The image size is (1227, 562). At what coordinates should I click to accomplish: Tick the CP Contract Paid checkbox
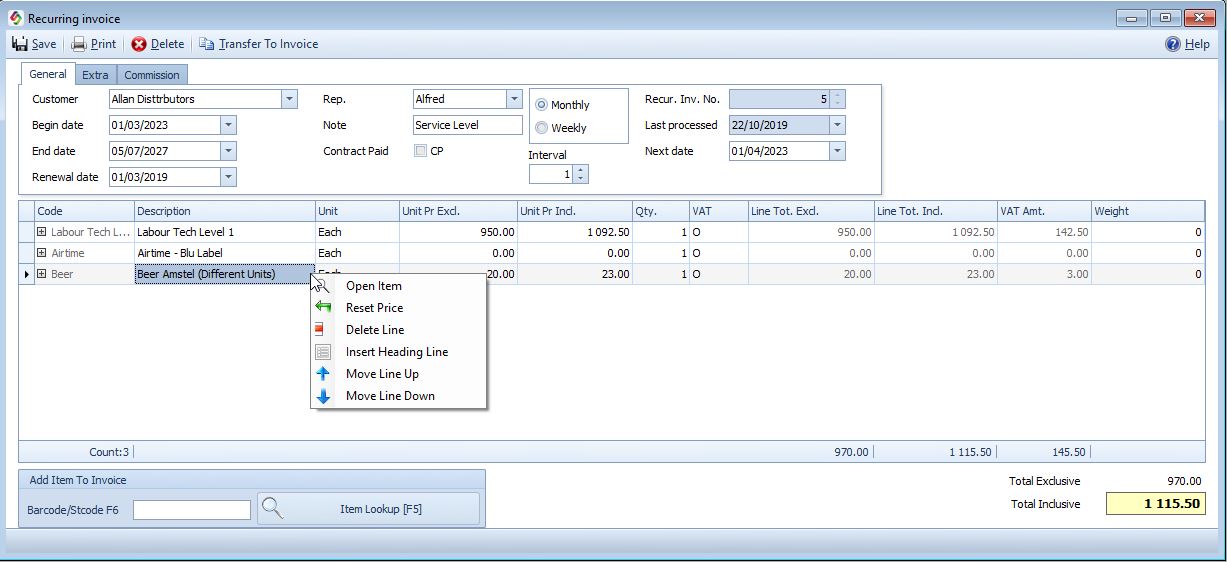tap(420, 151)
